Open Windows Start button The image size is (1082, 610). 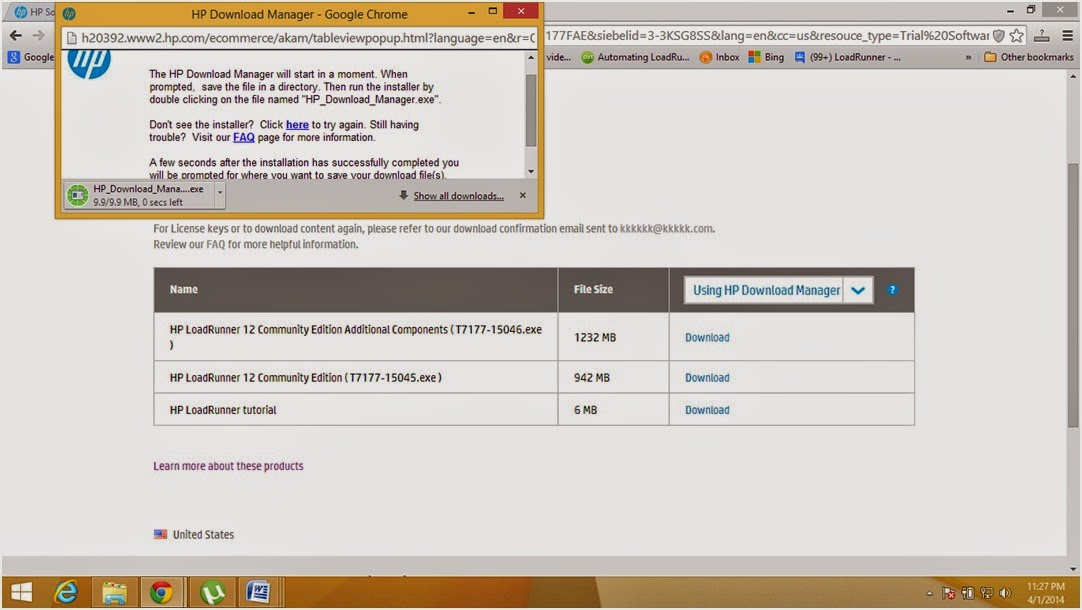21,592
